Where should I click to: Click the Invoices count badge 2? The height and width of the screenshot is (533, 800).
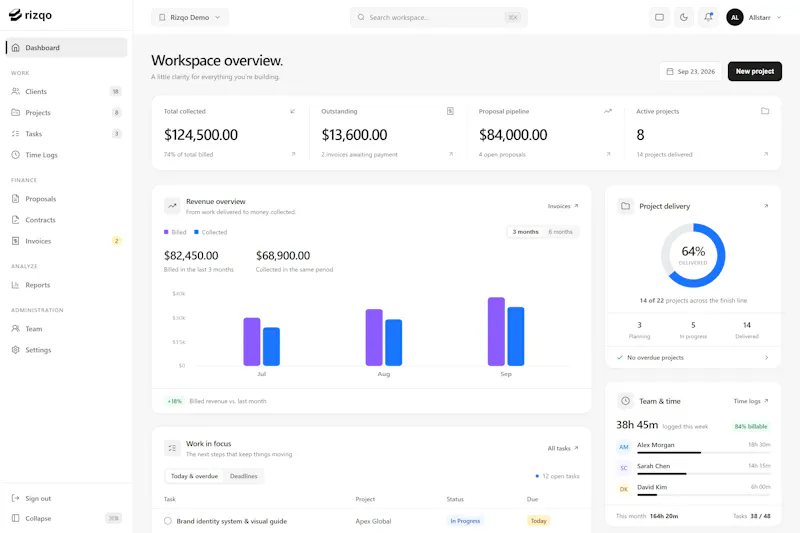116,241
